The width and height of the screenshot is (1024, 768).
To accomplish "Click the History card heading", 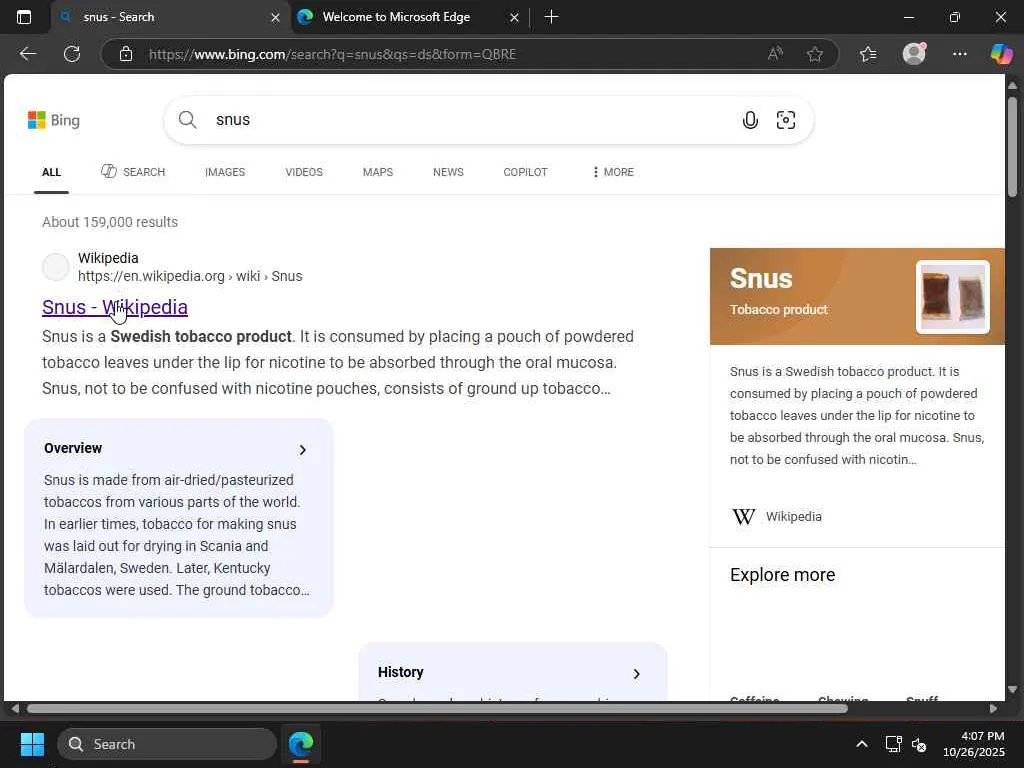I will 400,672.
